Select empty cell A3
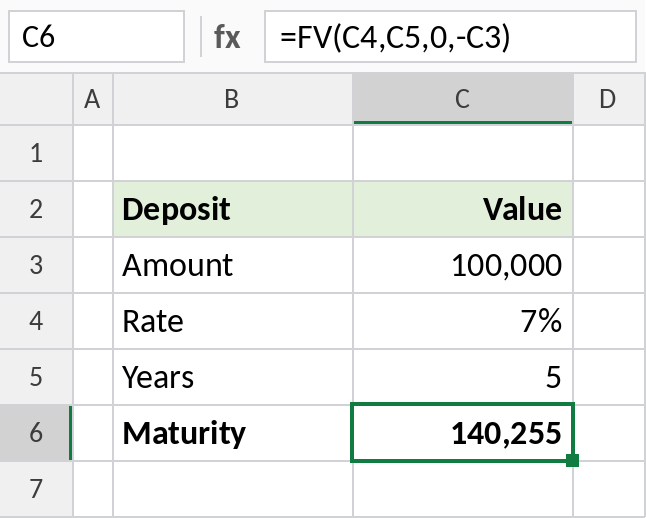Screen dimensions: 646x518 [93, 265]
